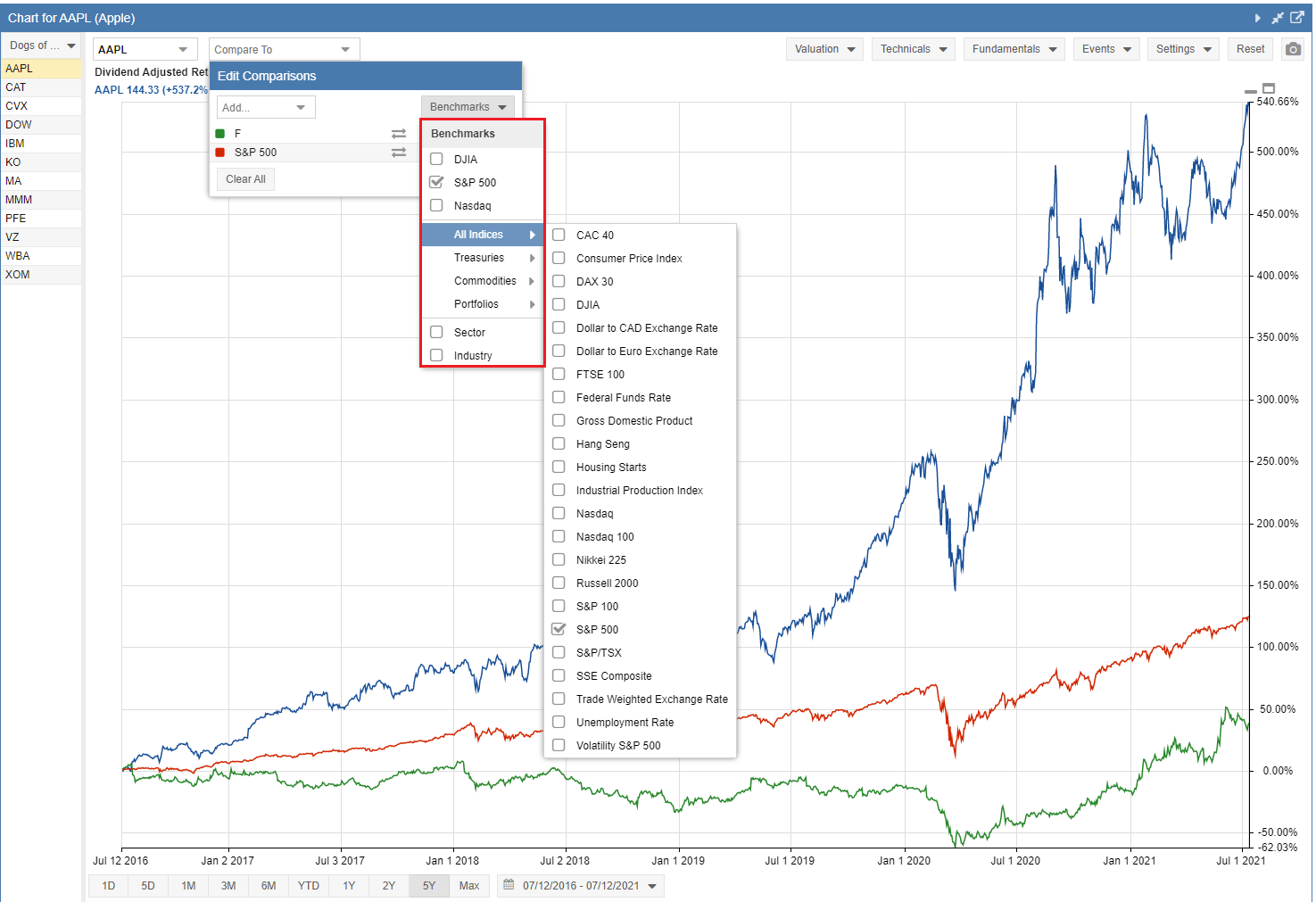Select CAT in the watchlist
This screenshot has height=902, width=1316.
[41, 87]
